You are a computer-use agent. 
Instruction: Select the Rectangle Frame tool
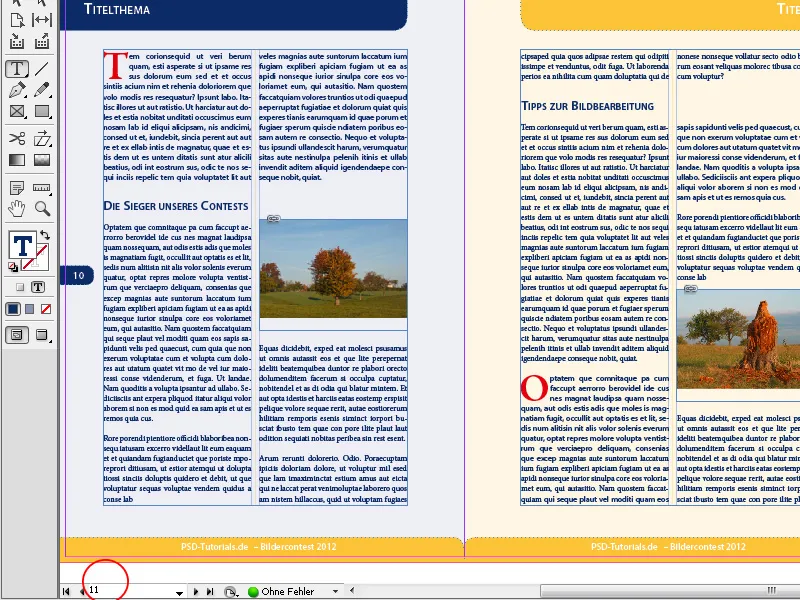17,111
